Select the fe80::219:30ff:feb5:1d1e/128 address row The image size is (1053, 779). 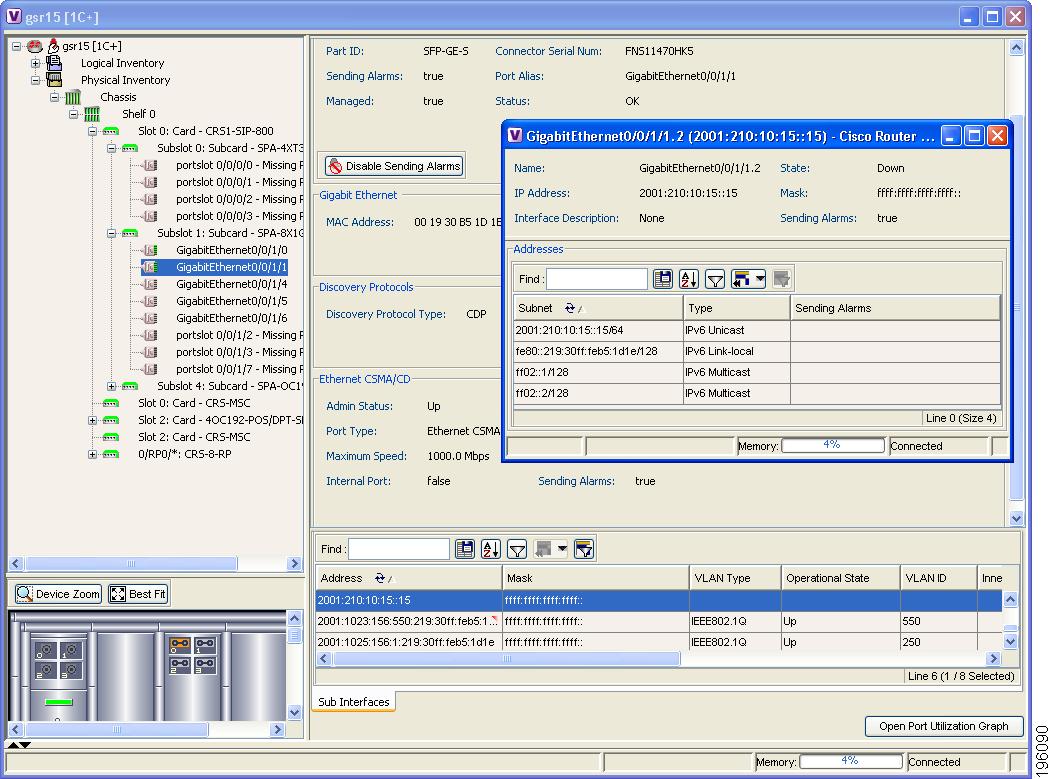click(x=757, y=351)
